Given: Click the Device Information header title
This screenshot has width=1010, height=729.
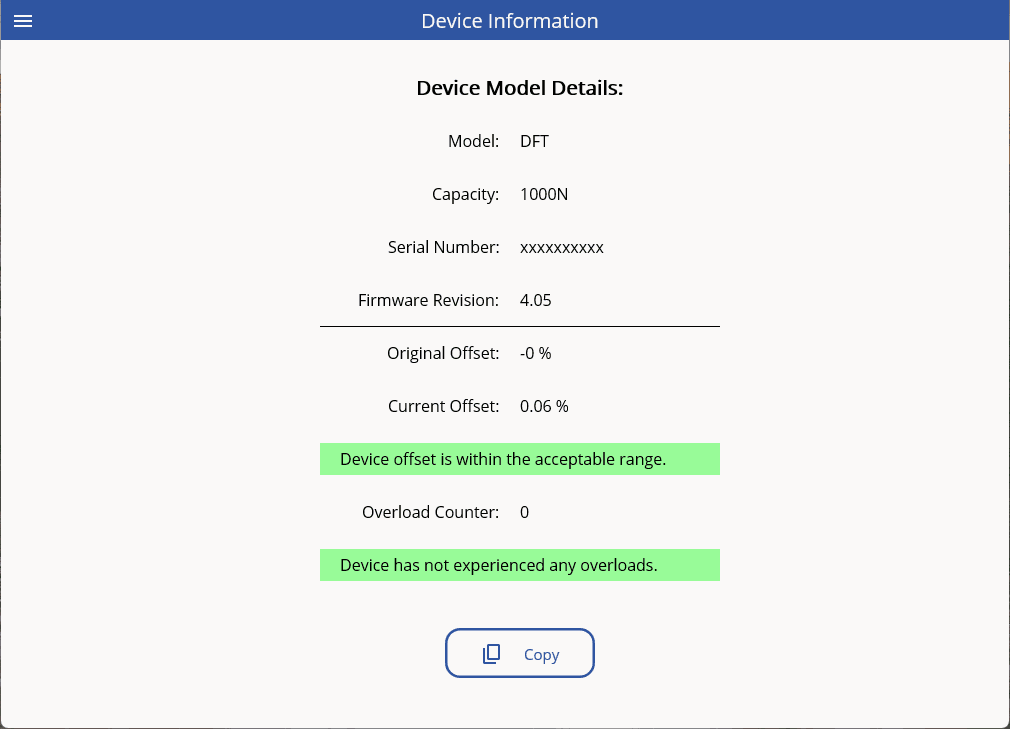Looking at the screenshot, I should pyautogui.click(x=509, y=21).
